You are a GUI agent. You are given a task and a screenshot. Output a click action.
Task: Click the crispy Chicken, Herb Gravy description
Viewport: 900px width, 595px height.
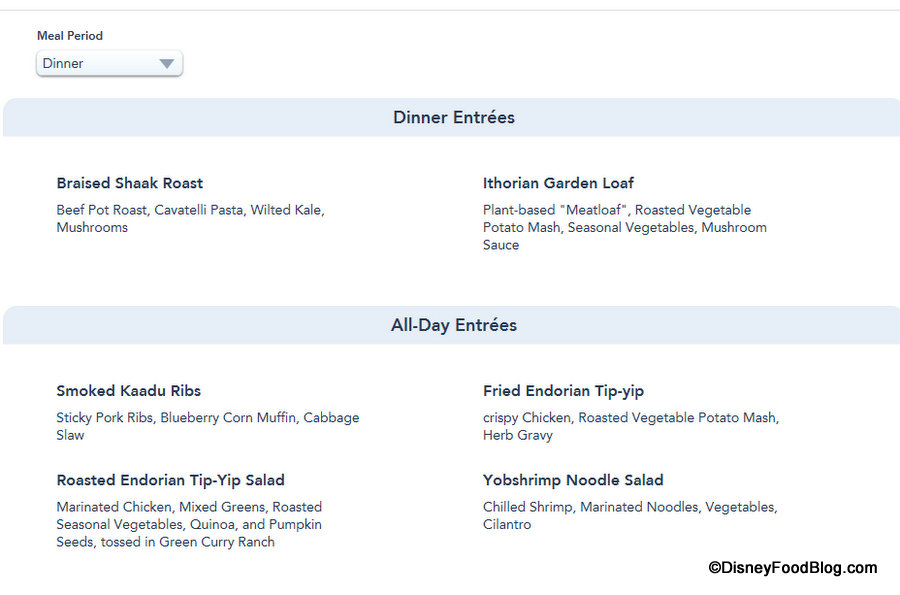click(630, 426)
